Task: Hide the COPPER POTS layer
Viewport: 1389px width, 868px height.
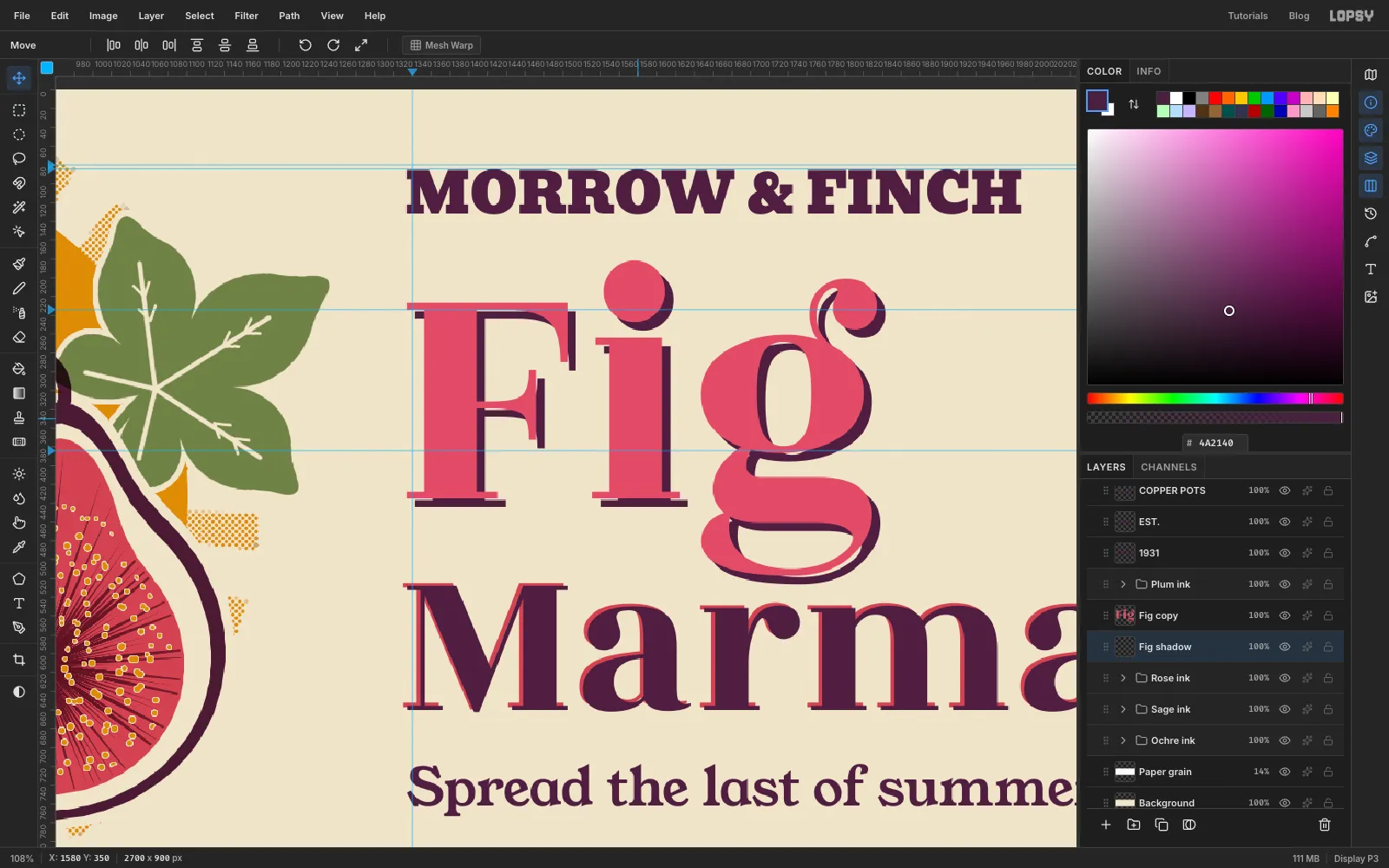Action: pyautogui.click(x=1285, y=490)
